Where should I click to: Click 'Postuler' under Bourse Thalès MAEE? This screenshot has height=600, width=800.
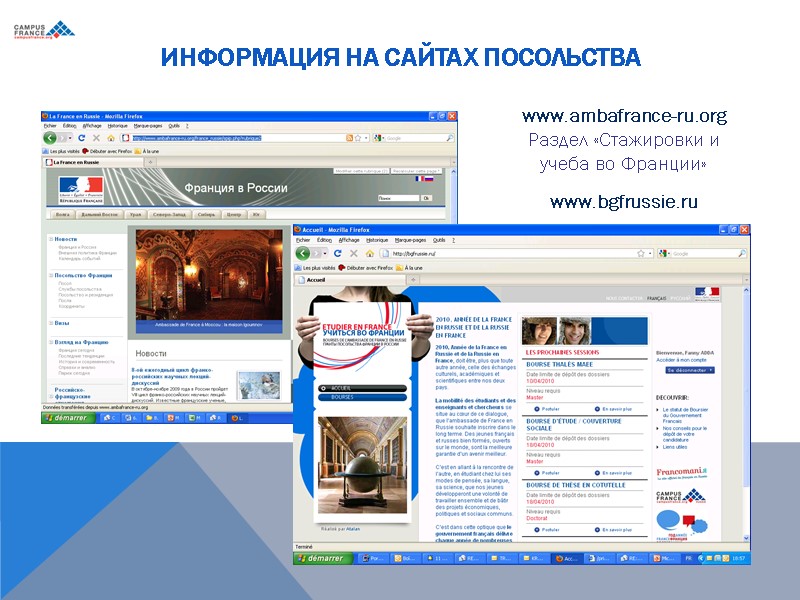(547, 409)
